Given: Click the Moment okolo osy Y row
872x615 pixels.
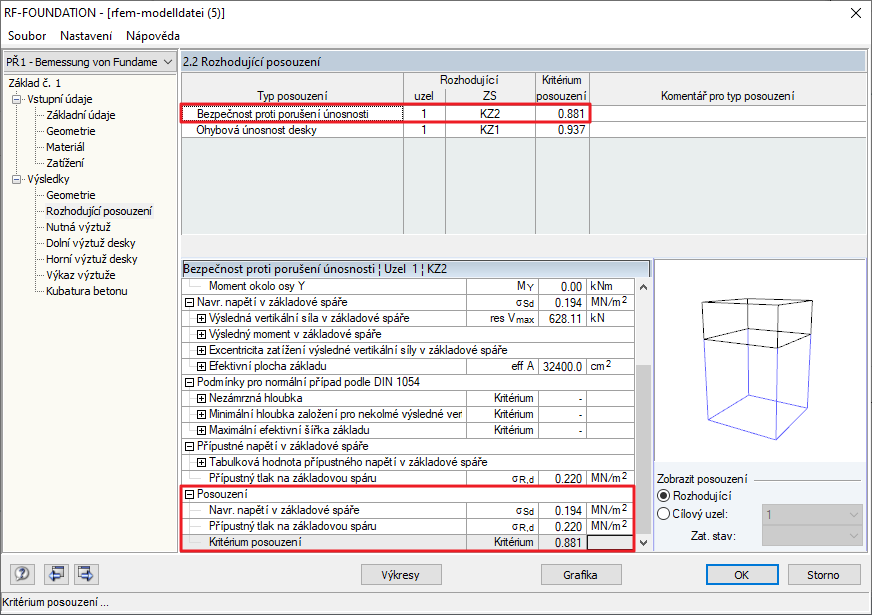Looking at the screenshot, I should click(408, 287).
